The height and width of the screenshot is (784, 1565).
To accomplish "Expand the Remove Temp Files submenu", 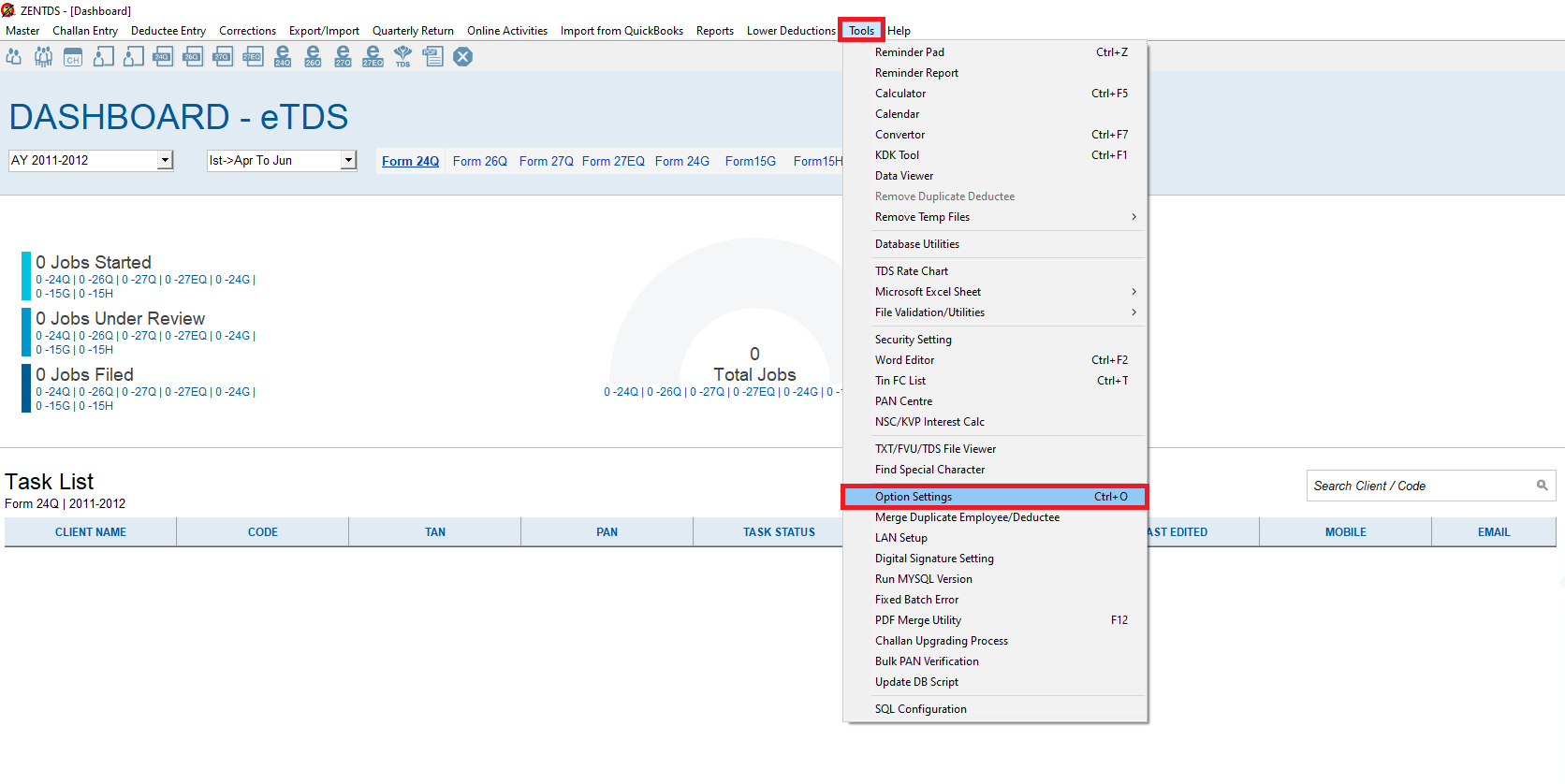I will (x=995, y=217).
